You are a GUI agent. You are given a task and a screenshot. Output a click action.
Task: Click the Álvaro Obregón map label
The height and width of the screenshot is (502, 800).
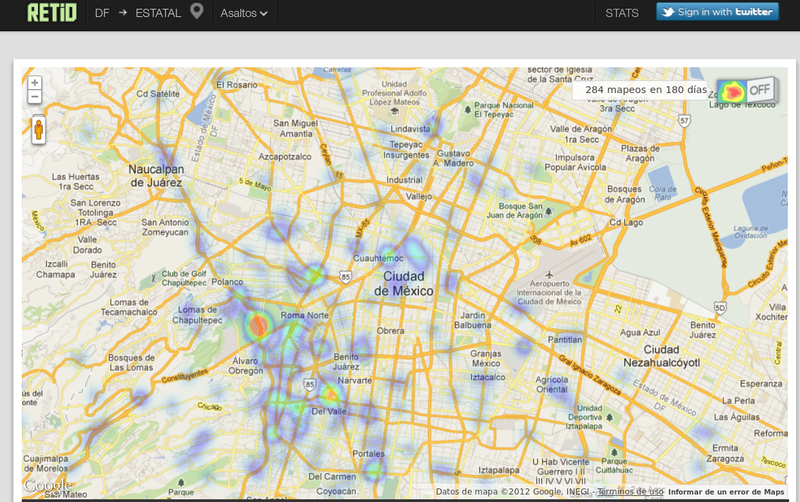[x=245, y=366]
